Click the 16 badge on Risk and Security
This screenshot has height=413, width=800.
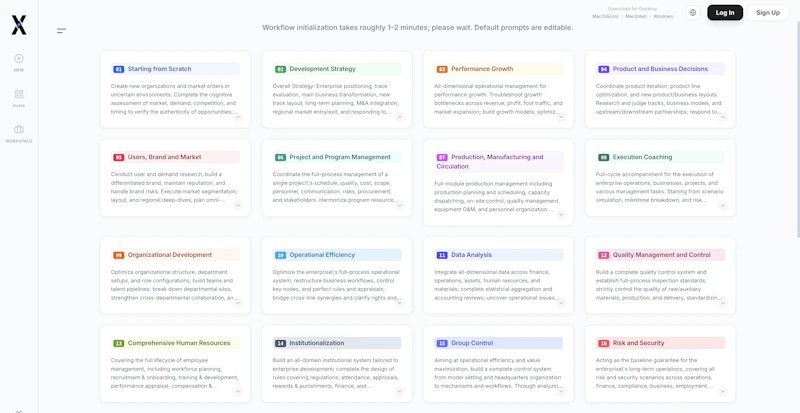pyautogui.click(x=604, y=343)
